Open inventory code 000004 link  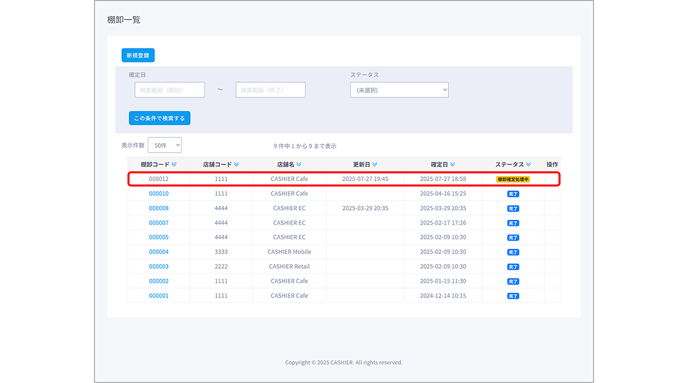click(x=158, y=252)
